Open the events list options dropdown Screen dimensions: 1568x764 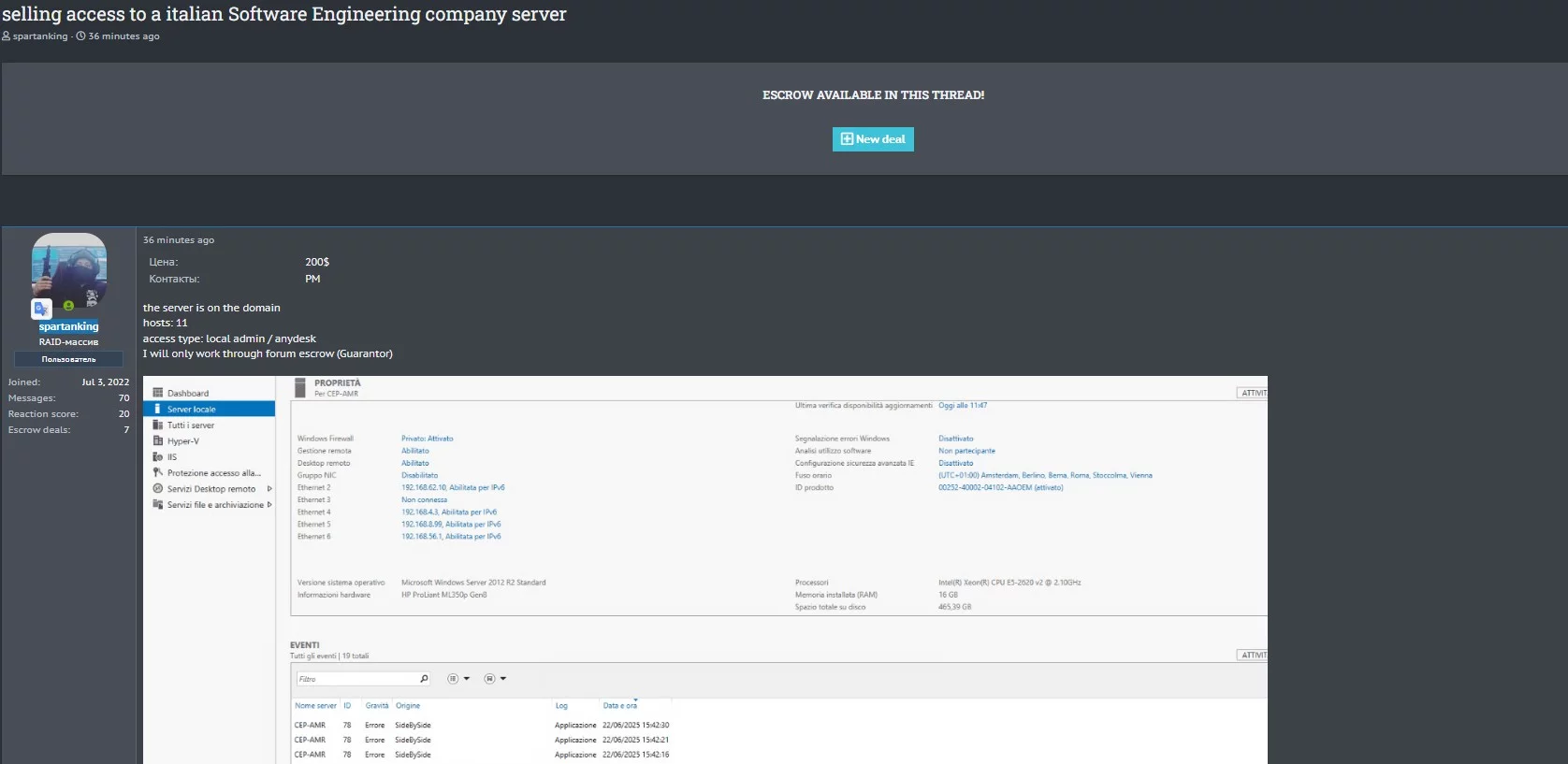point(457,679)
